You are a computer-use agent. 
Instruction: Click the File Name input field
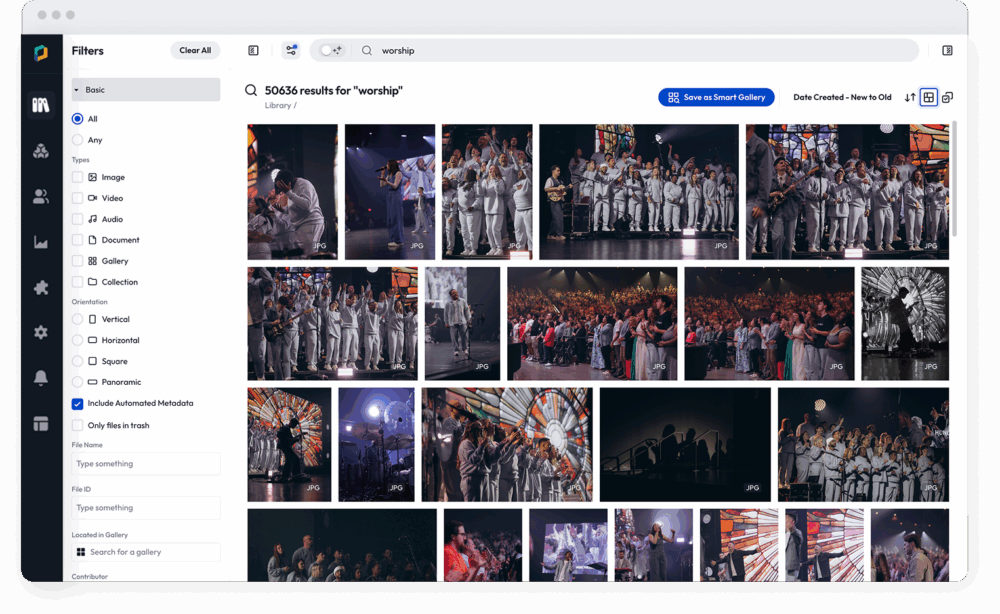pos(146,464)
